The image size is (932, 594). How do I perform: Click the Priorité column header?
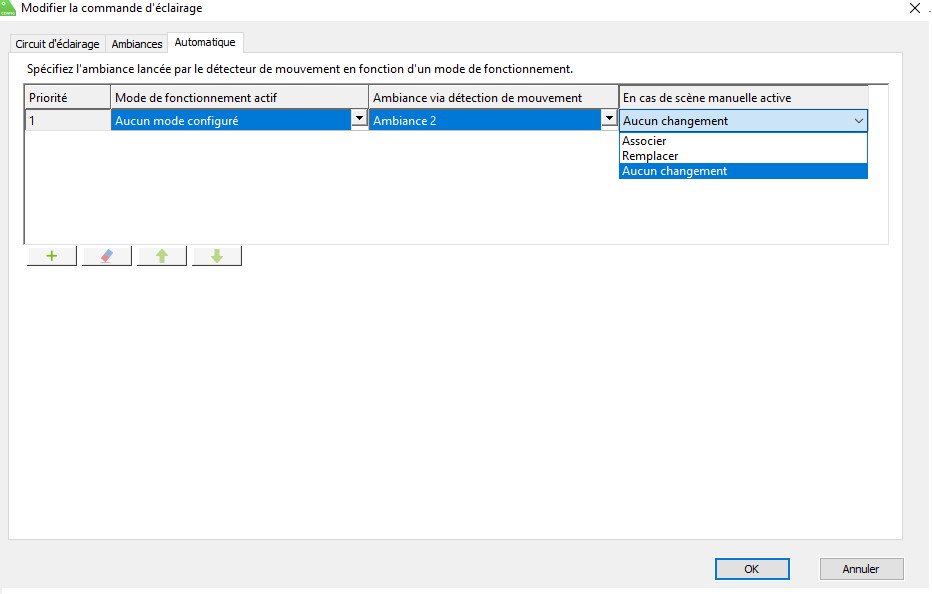pyautogui.click(x=67, y=97)
